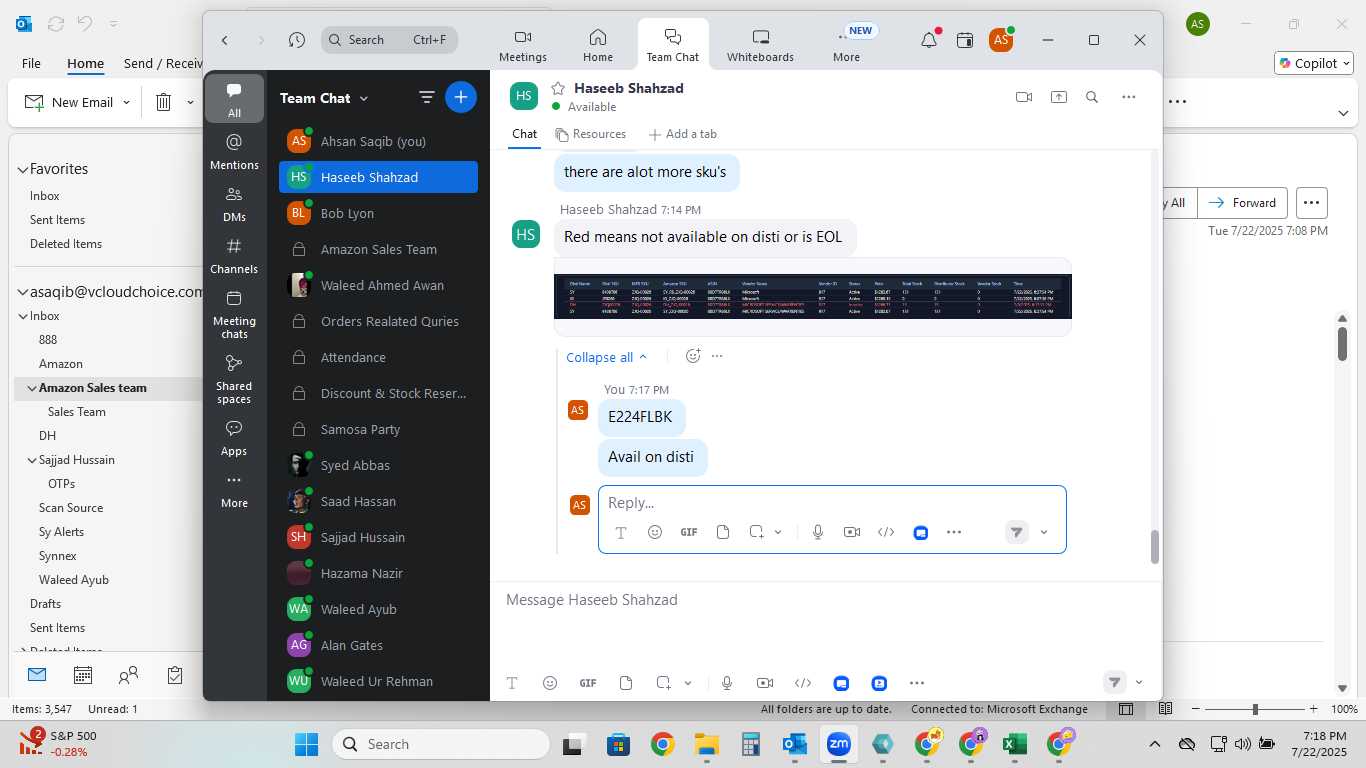
Task: Open Excel from the taskbar
Action: 1015,744
